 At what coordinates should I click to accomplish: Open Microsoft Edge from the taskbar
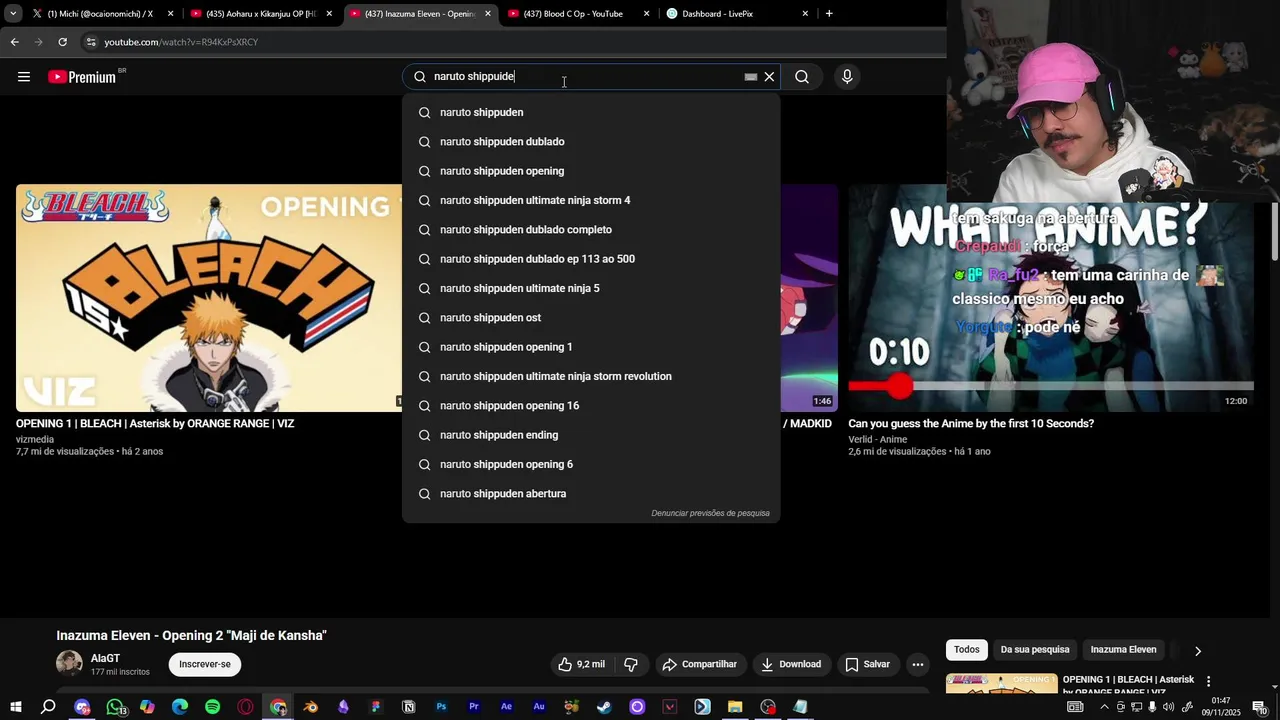tap(180, 707)
